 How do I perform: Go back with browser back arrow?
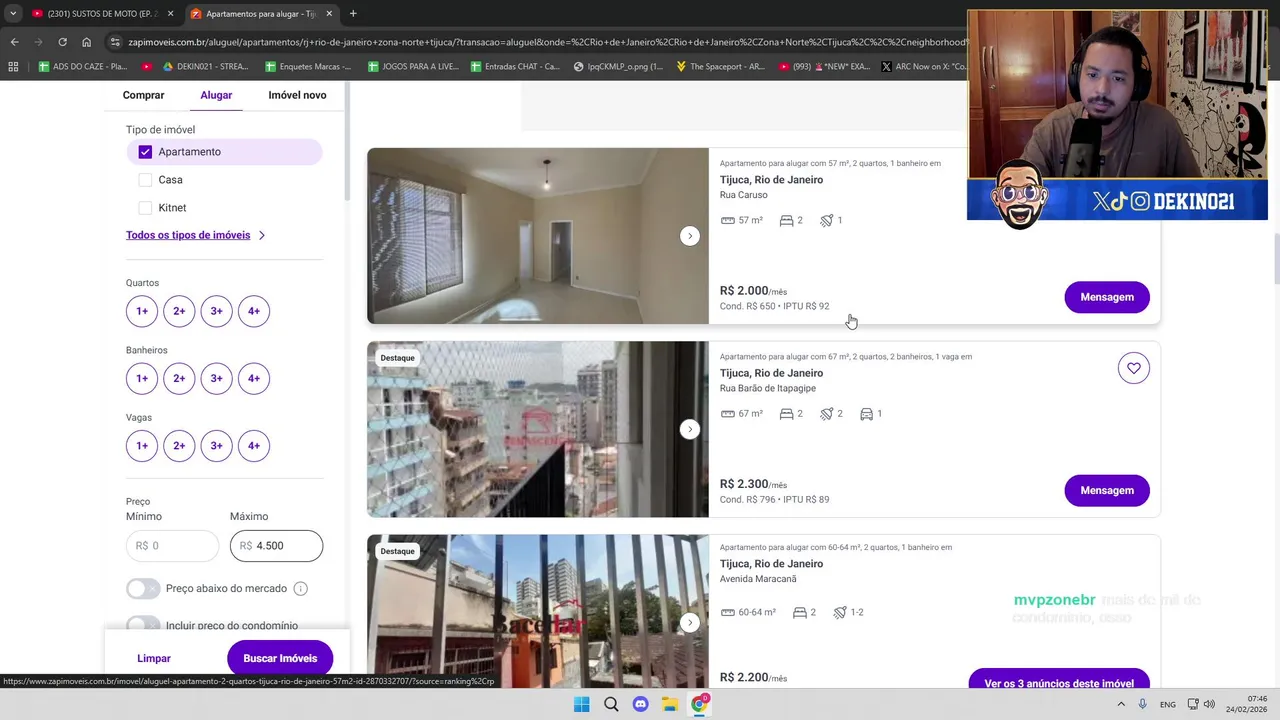pos(14,42)
